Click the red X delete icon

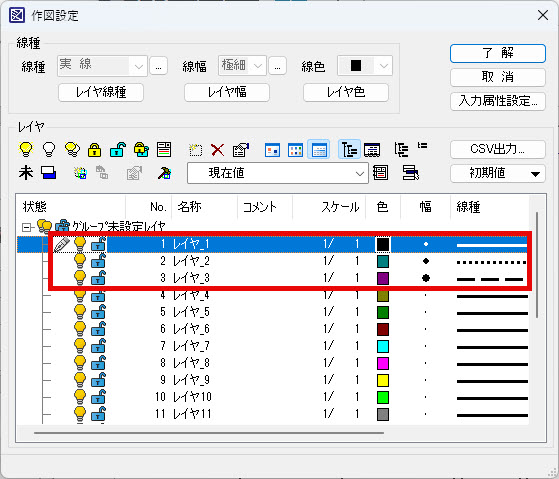pos(217,150)
